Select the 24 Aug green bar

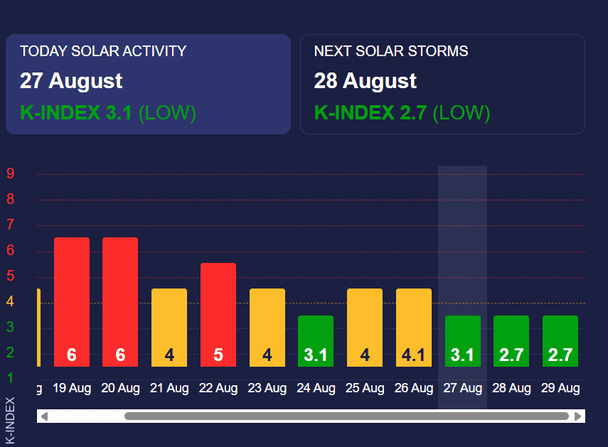(x=316, y=340)
